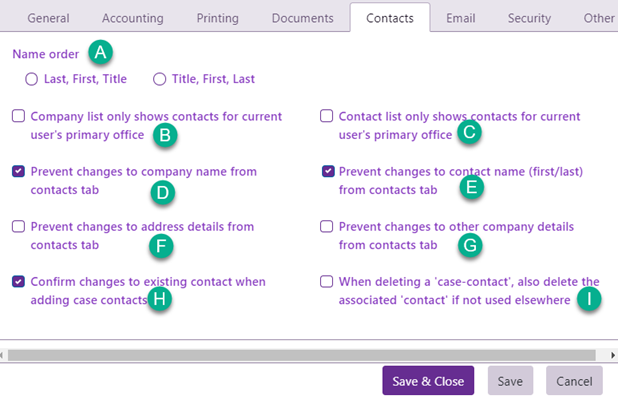Click the green I annotation marker
618x396 pixels.
click(589, 299)
